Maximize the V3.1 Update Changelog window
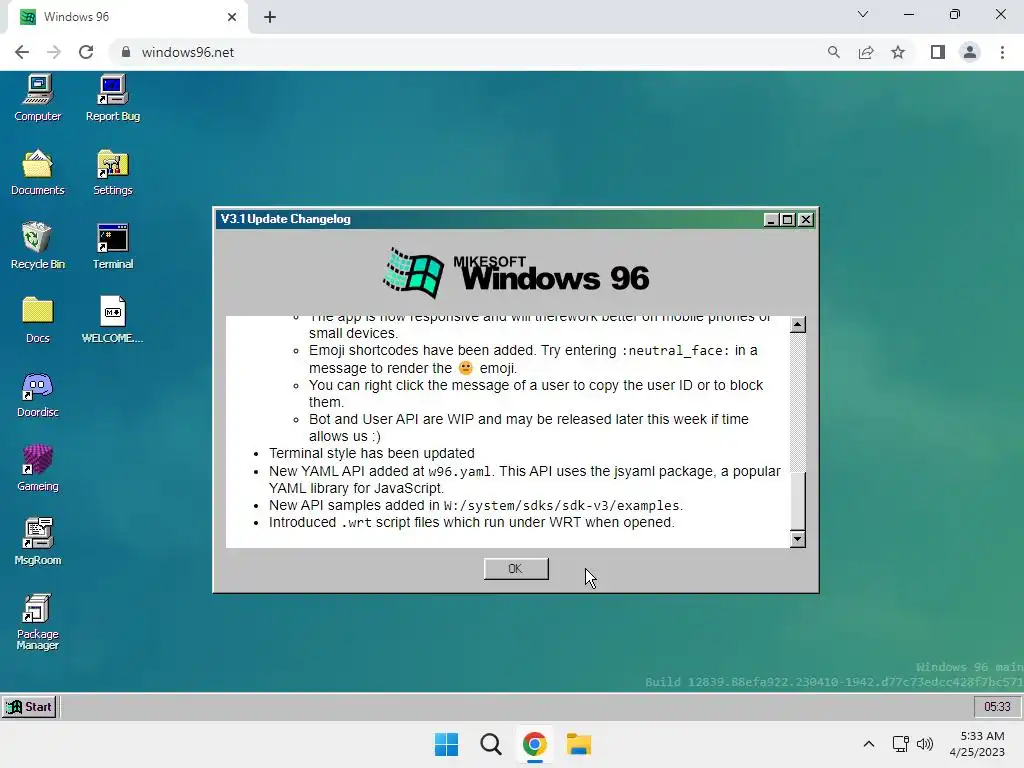The width and height of the screenshot is (1024, 768). (788, 220)
